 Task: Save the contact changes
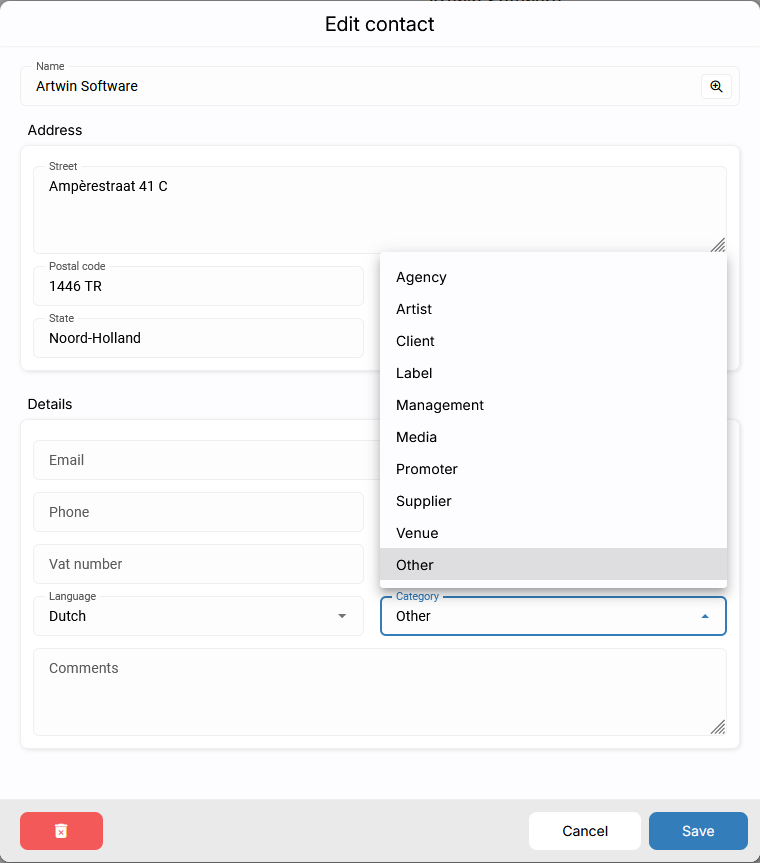coord(698,831)
